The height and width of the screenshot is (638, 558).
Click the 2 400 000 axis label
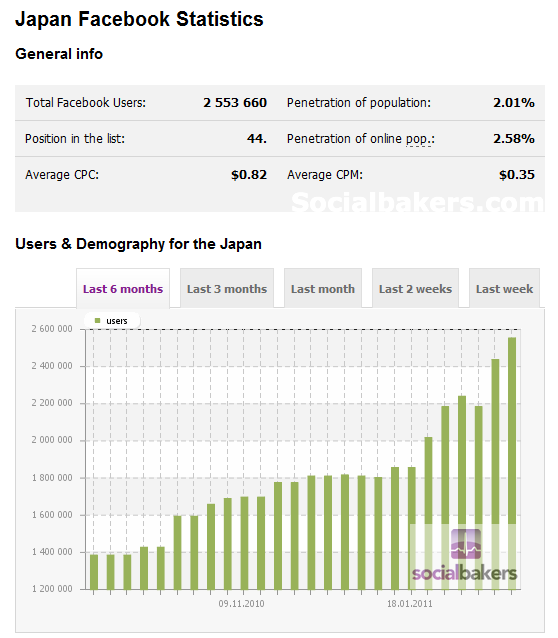point(52,366)
